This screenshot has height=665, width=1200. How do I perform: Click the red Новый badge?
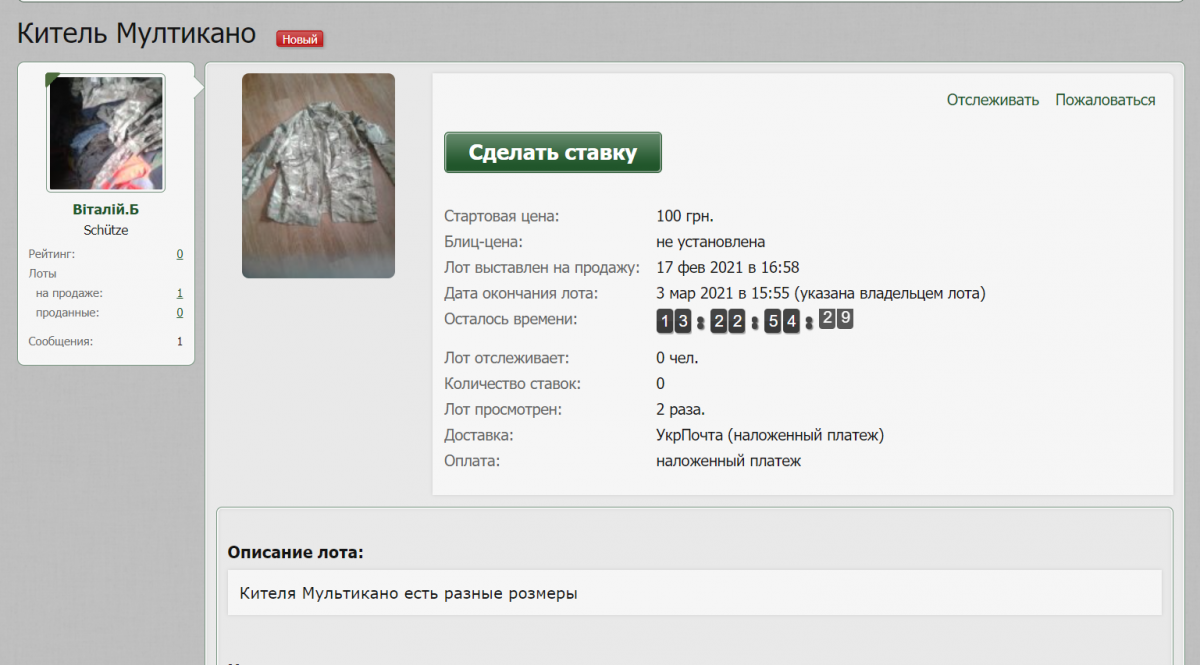[300, 39]
